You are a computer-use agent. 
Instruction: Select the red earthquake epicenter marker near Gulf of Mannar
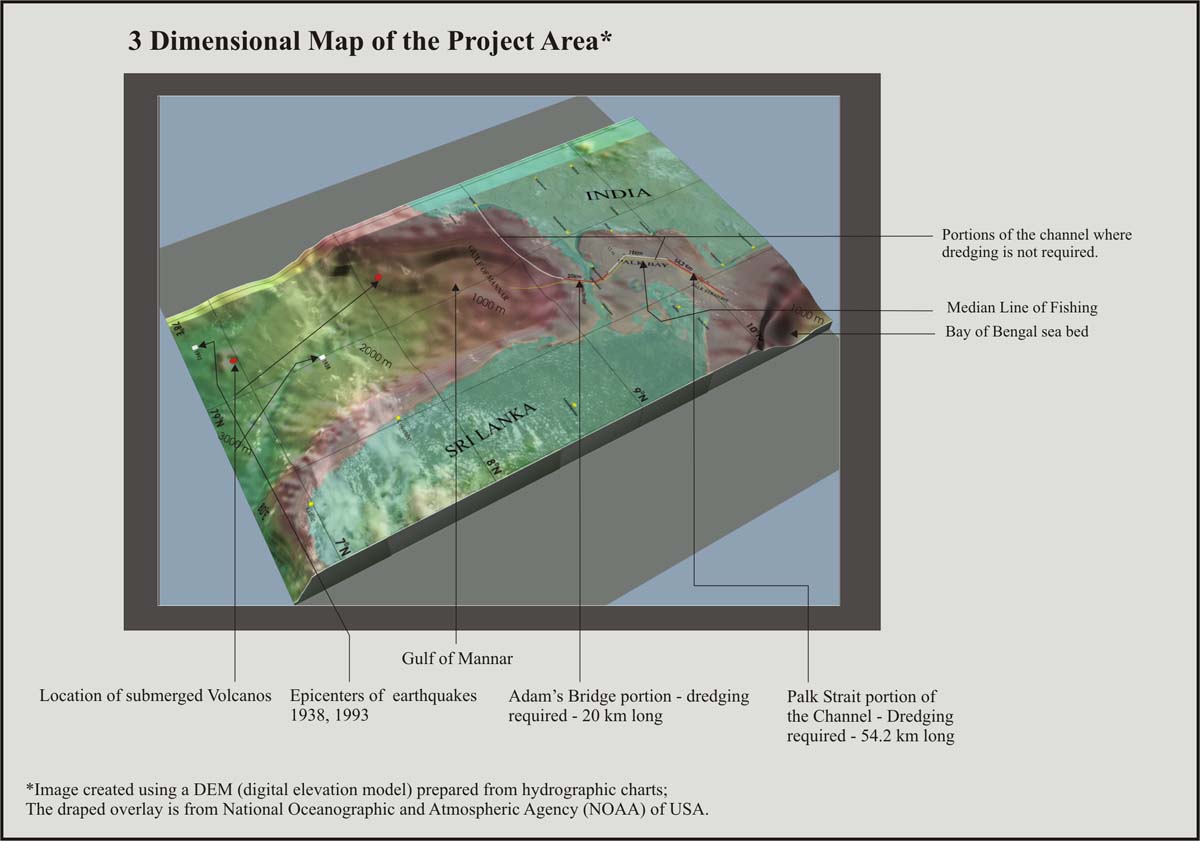point(377,277)
